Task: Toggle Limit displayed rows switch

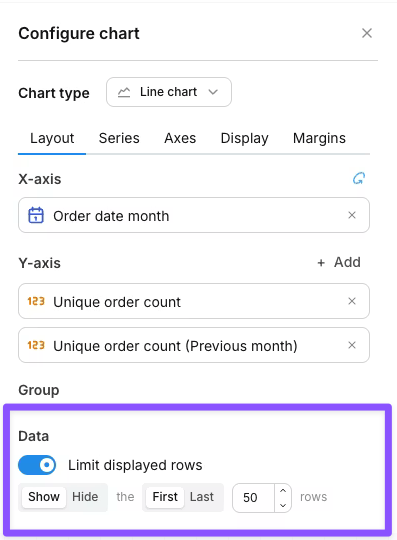Action: (37, 465)
